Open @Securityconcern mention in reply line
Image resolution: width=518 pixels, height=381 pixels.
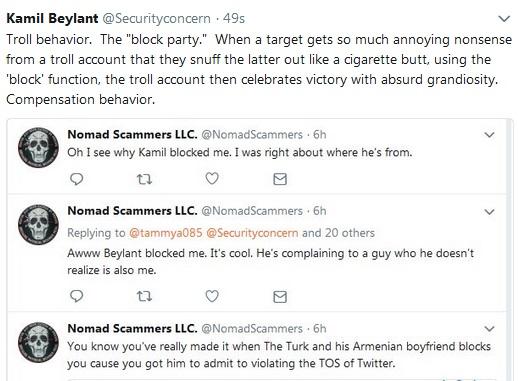[x=252, y=233]
